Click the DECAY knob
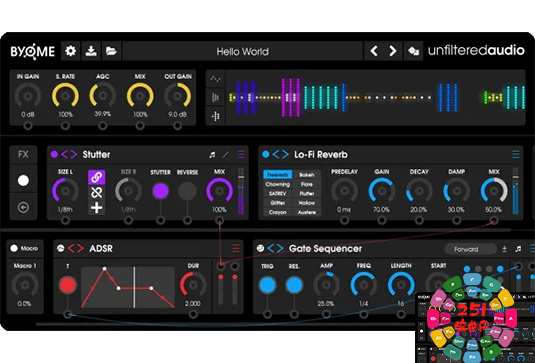This screenshot has width=535, height=363. [x=419, y=190]
